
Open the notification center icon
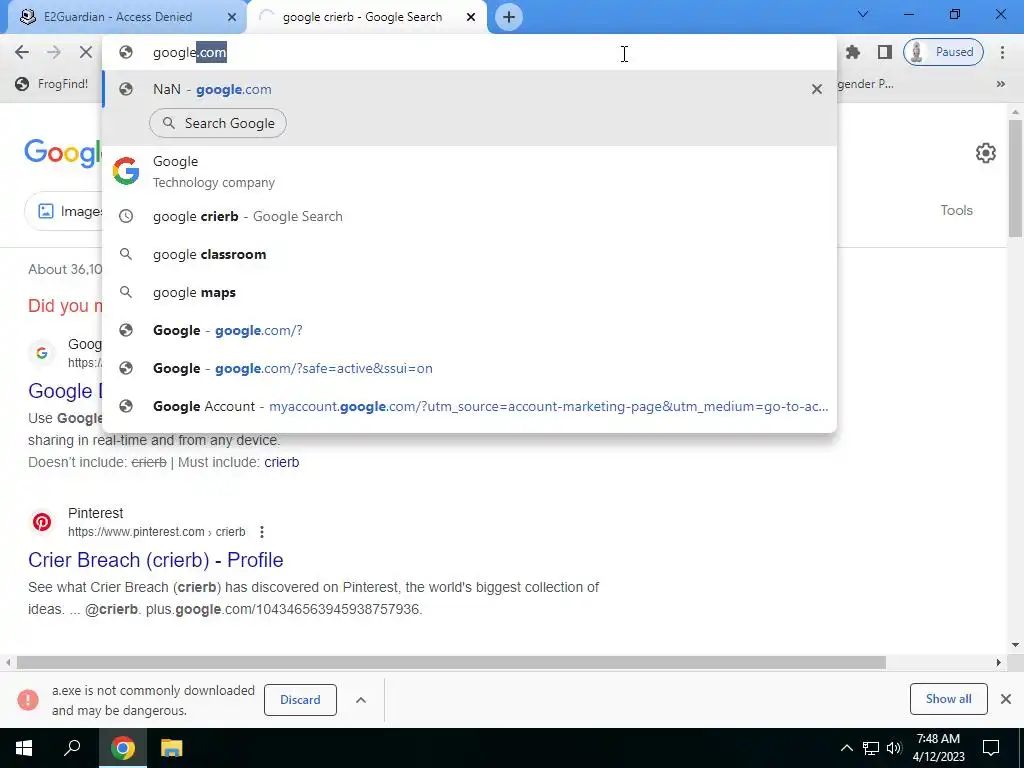[991, 748]
